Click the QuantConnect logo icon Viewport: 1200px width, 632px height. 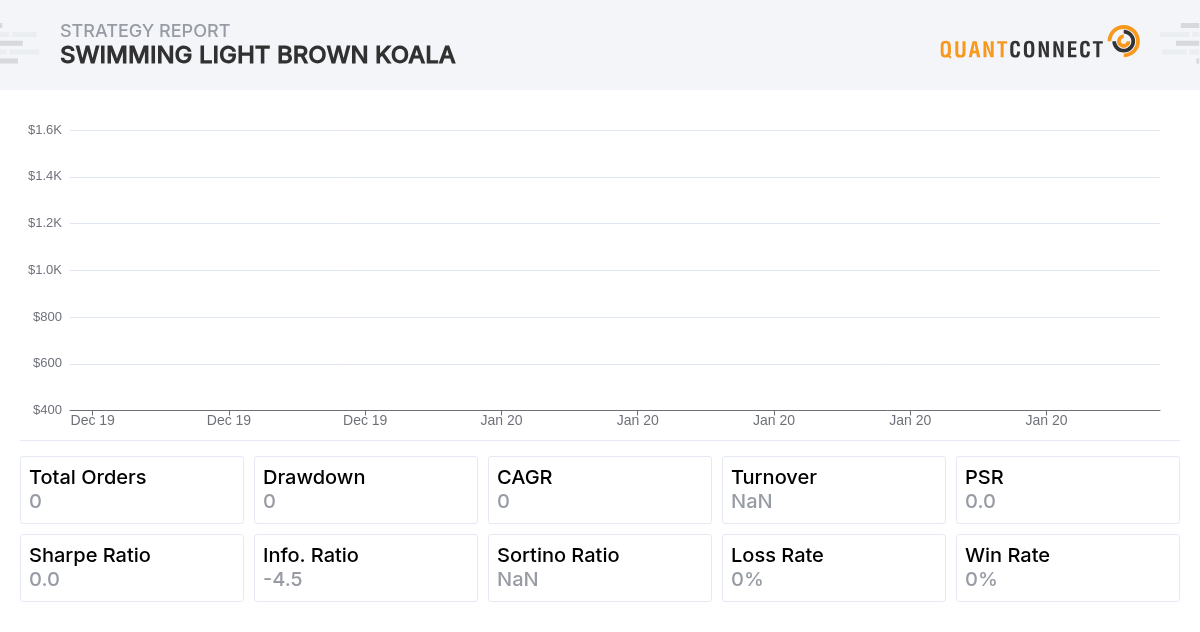(x=1124, y=41)
